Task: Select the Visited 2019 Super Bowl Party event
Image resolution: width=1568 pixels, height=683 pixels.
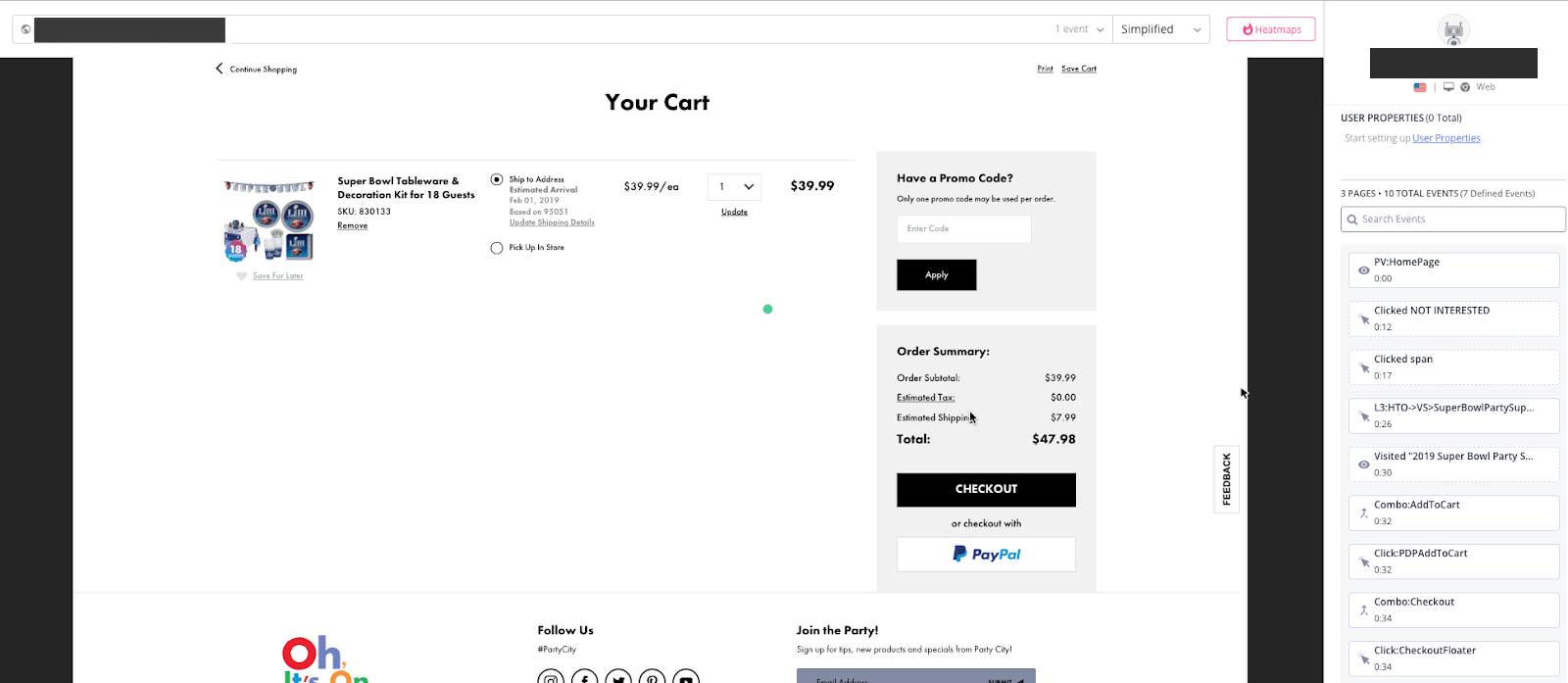Action: 1453,464
